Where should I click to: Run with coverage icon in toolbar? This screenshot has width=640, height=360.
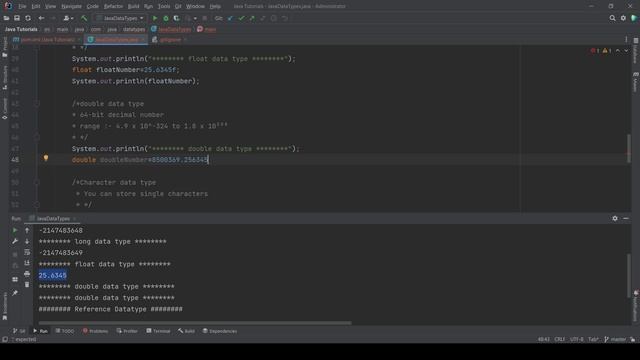[x=176, y=18]
